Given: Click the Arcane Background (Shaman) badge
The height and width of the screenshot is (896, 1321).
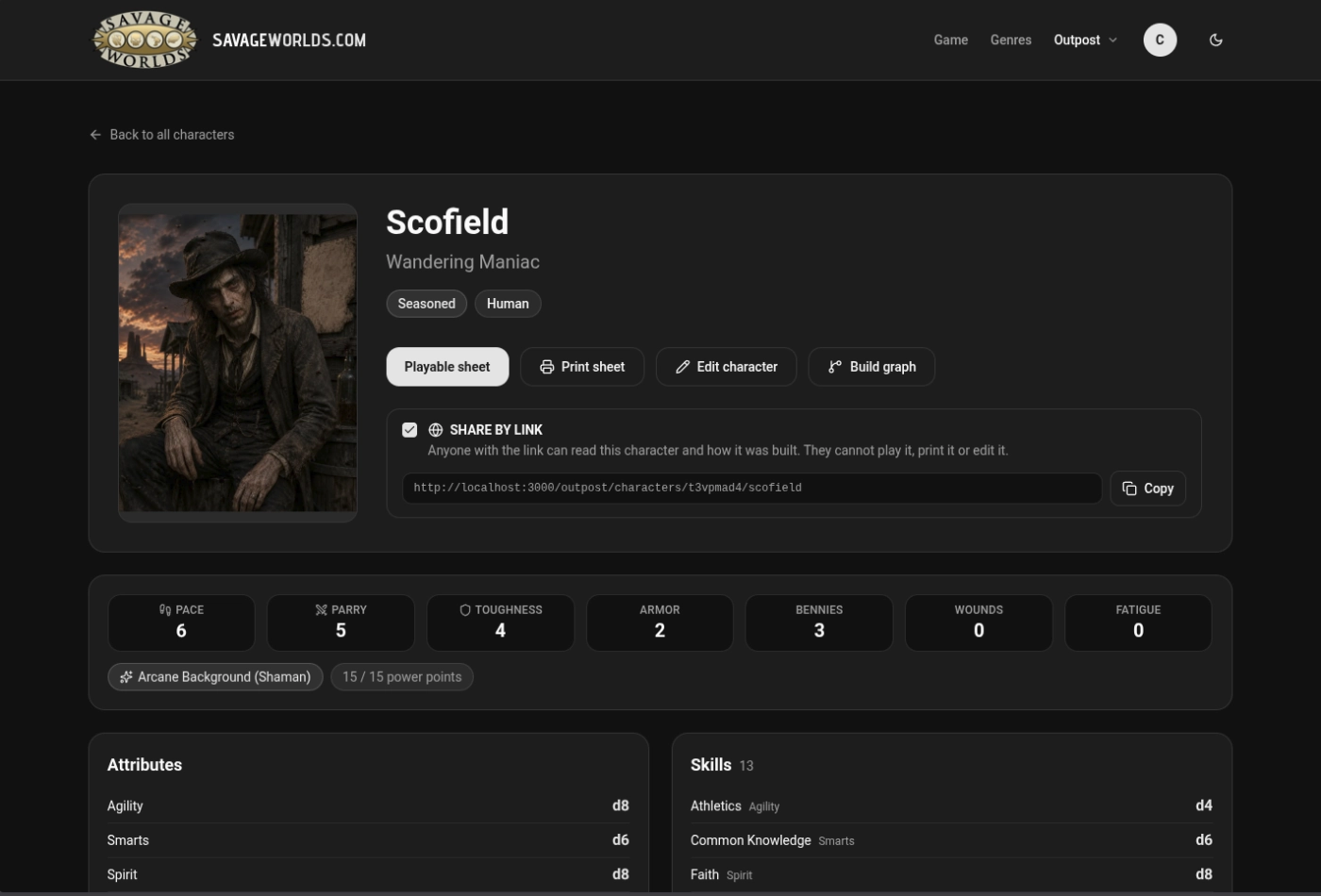Looking at the screenshot, I should [215, 677].
